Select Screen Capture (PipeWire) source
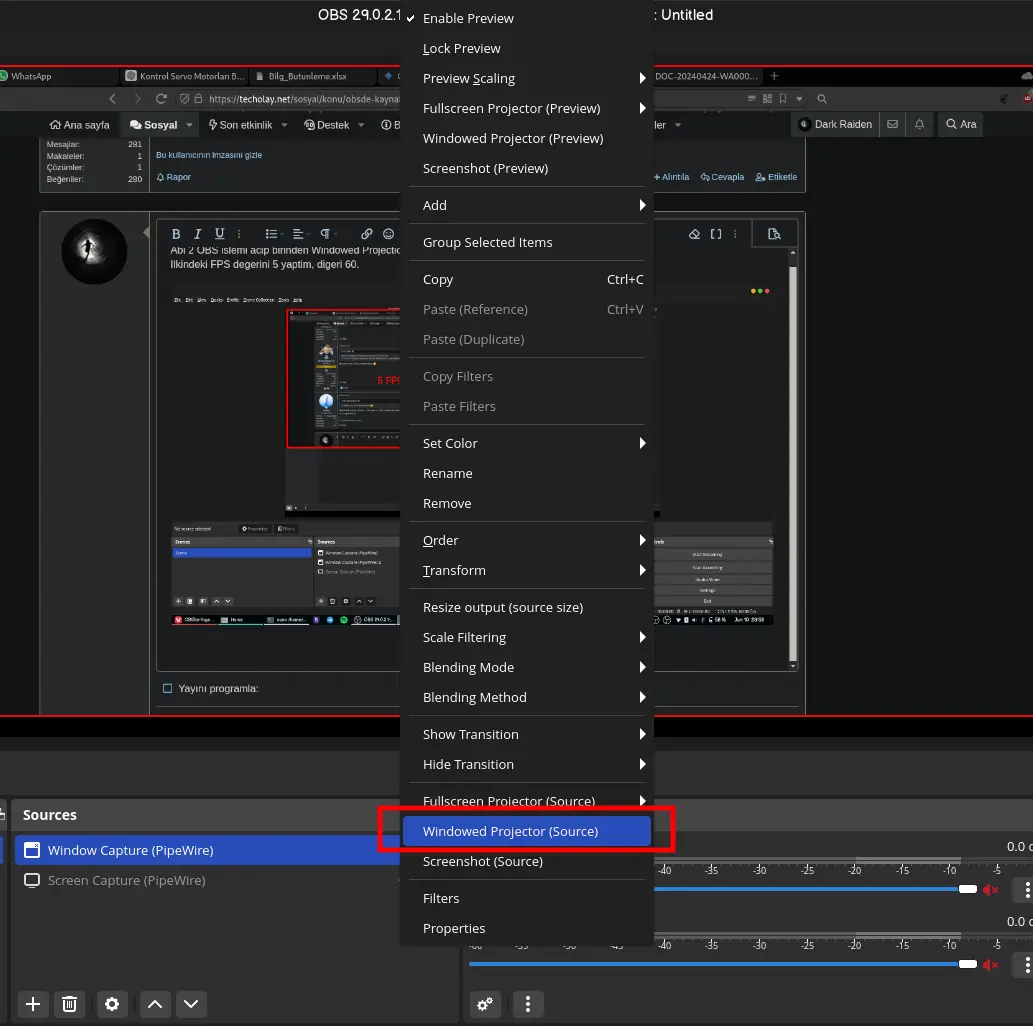This screenshot has height=1026, width=1033. point(208,881)
